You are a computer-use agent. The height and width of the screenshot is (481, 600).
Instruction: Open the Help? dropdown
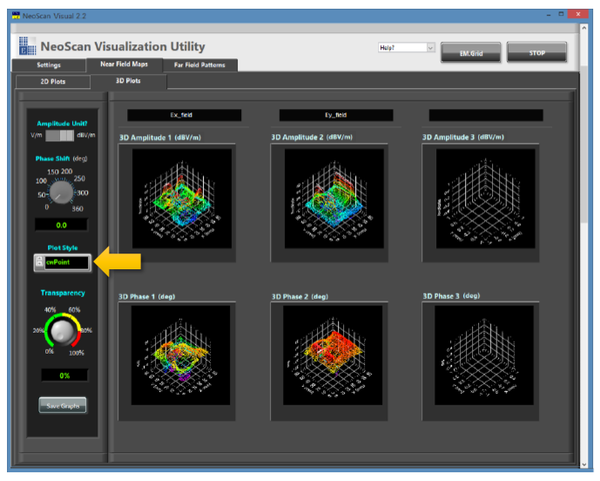coord(406,48)
